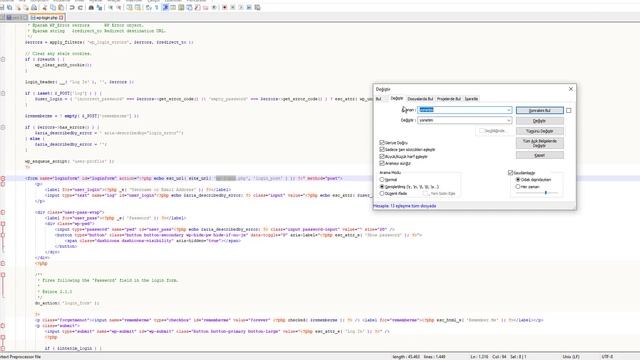Click the Zoom In toolbar icon
The image size is (640, 360).
110,7
